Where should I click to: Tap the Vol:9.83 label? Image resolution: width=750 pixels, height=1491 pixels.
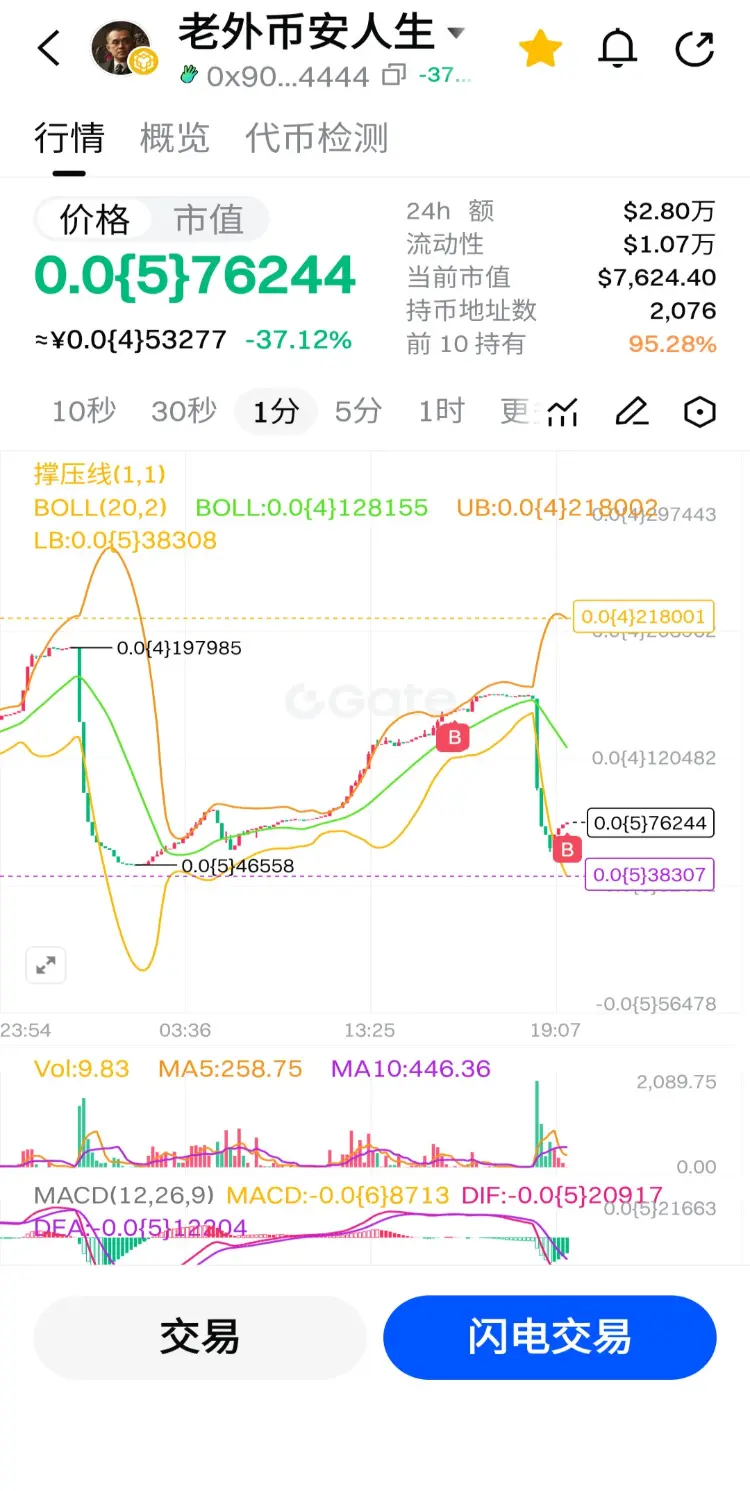[x=82, y=1068]
